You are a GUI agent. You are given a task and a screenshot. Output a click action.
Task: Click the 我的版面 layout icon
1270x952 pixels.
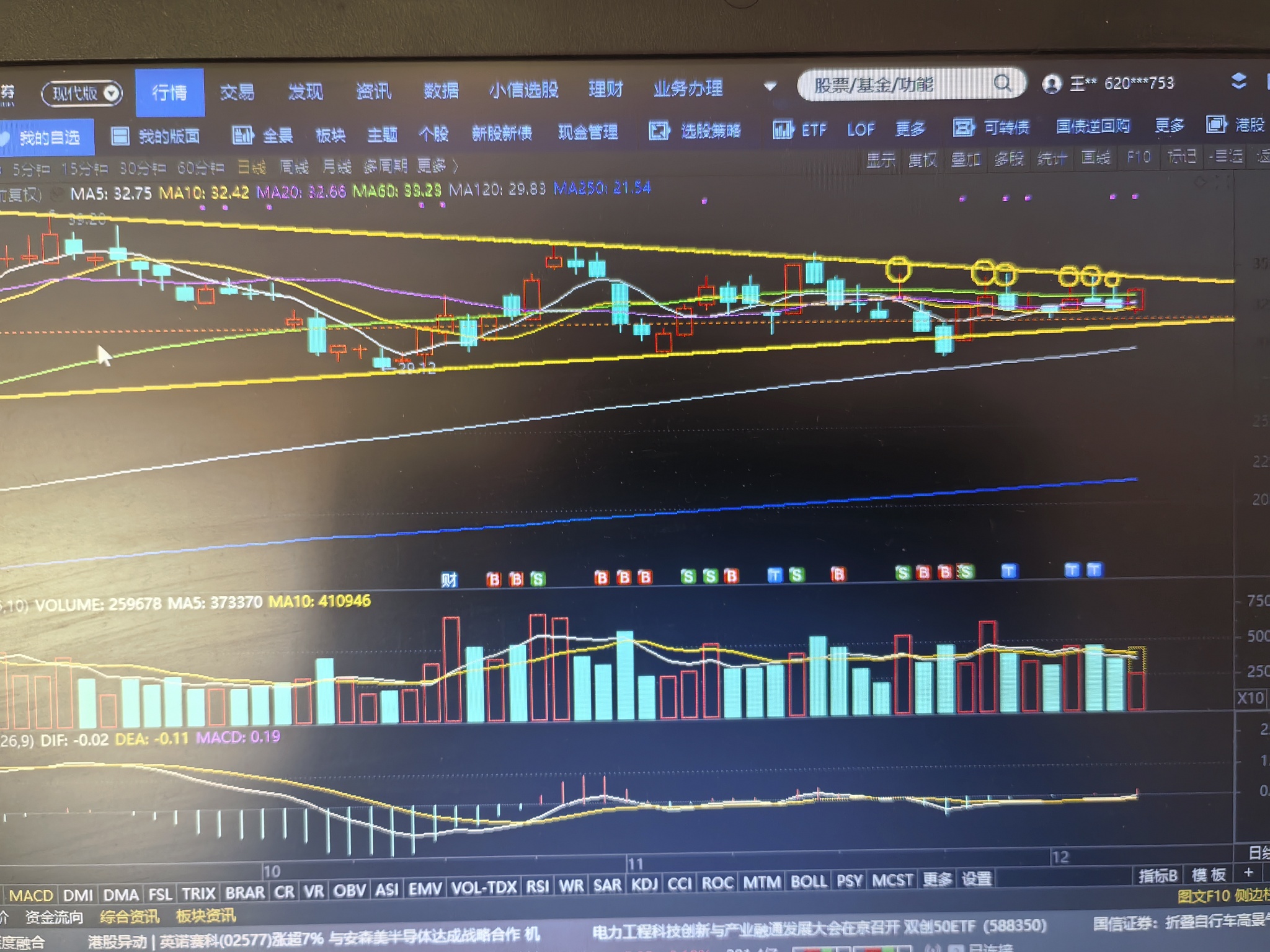(120, 136)
